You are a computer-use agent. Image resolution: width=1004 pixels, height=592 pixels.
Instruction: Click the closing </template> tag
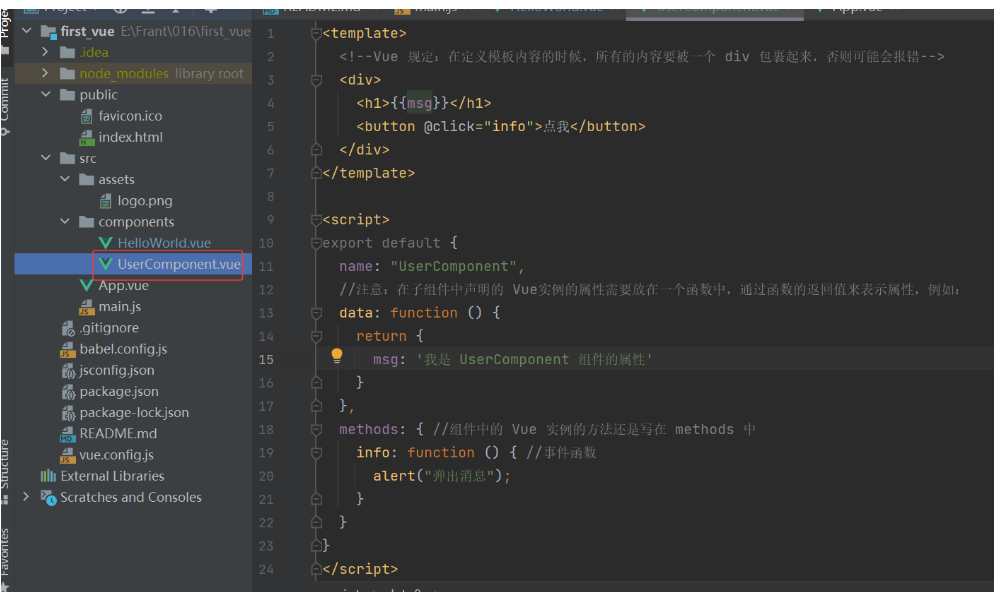coord(369,173)
